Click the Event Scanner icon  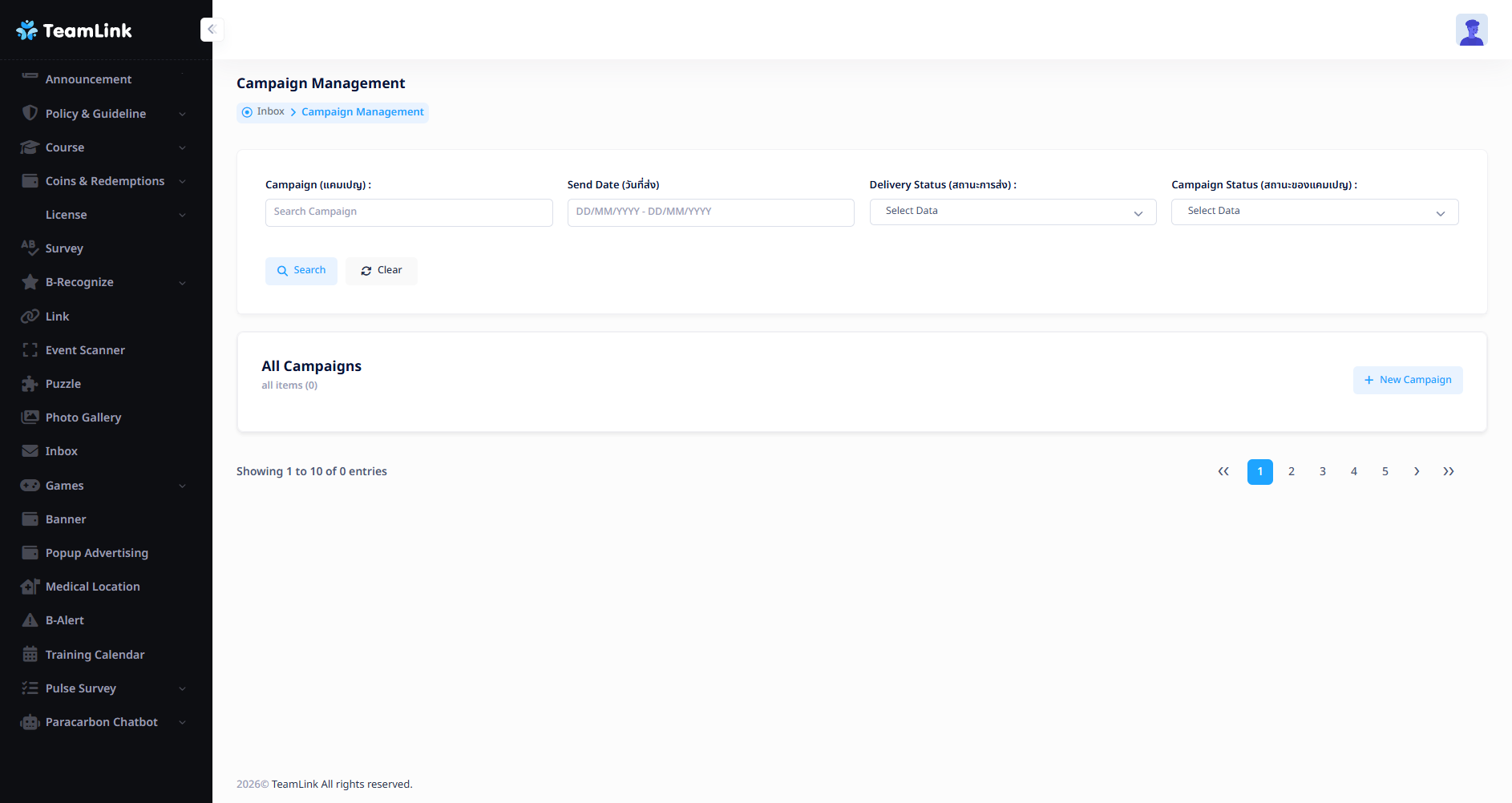pyautogui.click(x=30, y=350)
